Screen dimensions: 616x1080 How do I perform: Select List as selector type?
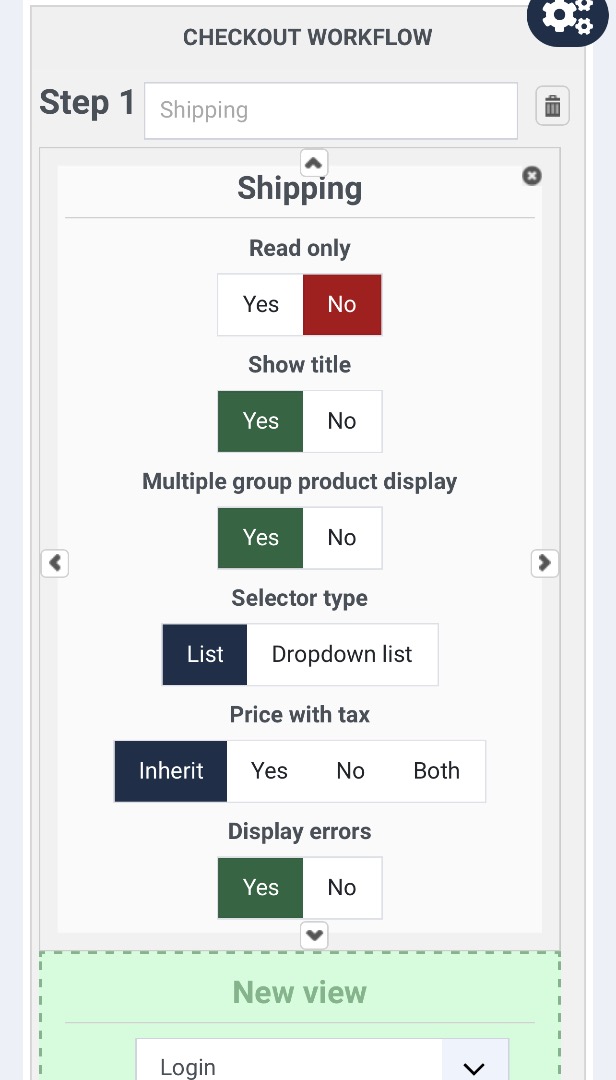tap(205, 654)
